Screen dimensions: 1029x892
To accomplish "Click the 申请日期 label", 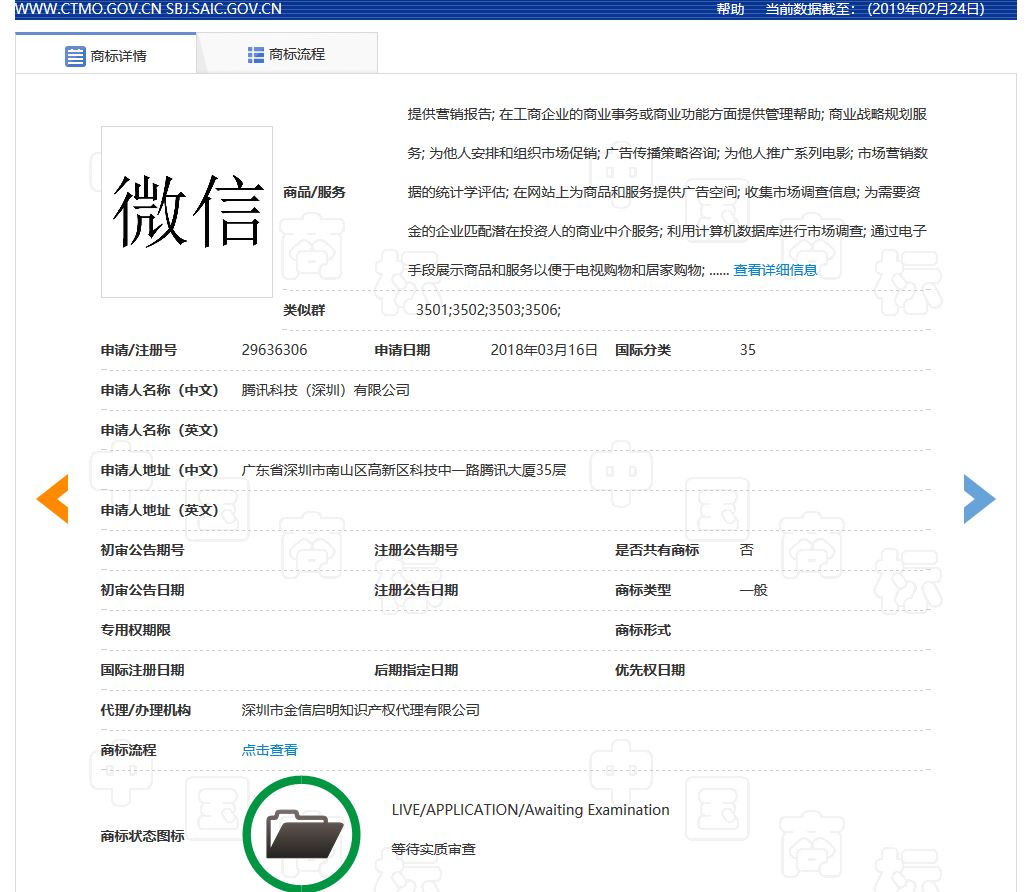I will pyautogui.click(x=402, y=350).
